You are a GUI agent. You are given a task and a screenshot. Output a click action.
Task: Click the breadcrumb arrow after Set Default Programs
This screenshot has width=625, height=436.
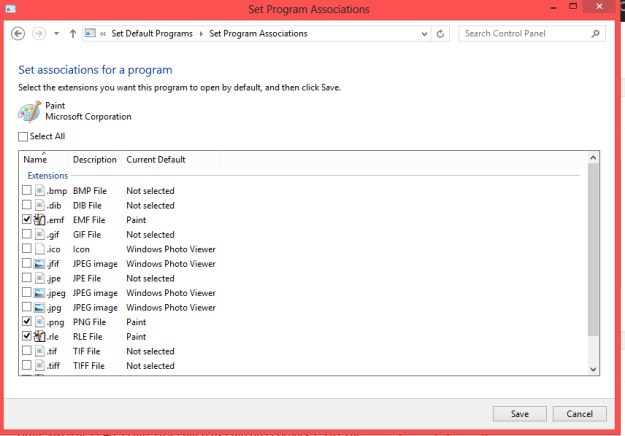(x=201, y=34)
